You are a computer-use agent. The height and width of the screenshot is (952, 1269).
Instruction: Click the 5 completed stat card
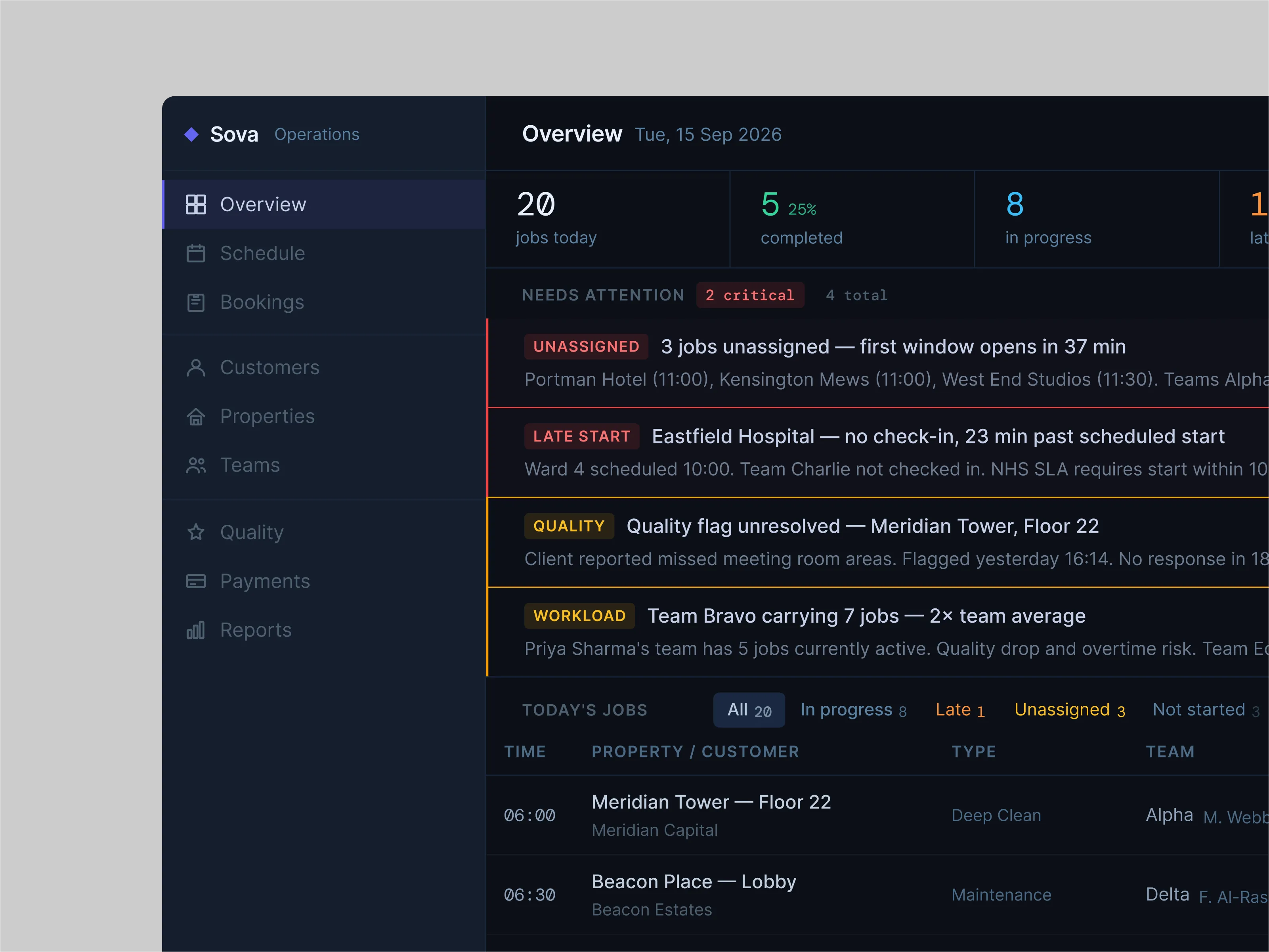[852, 219]
